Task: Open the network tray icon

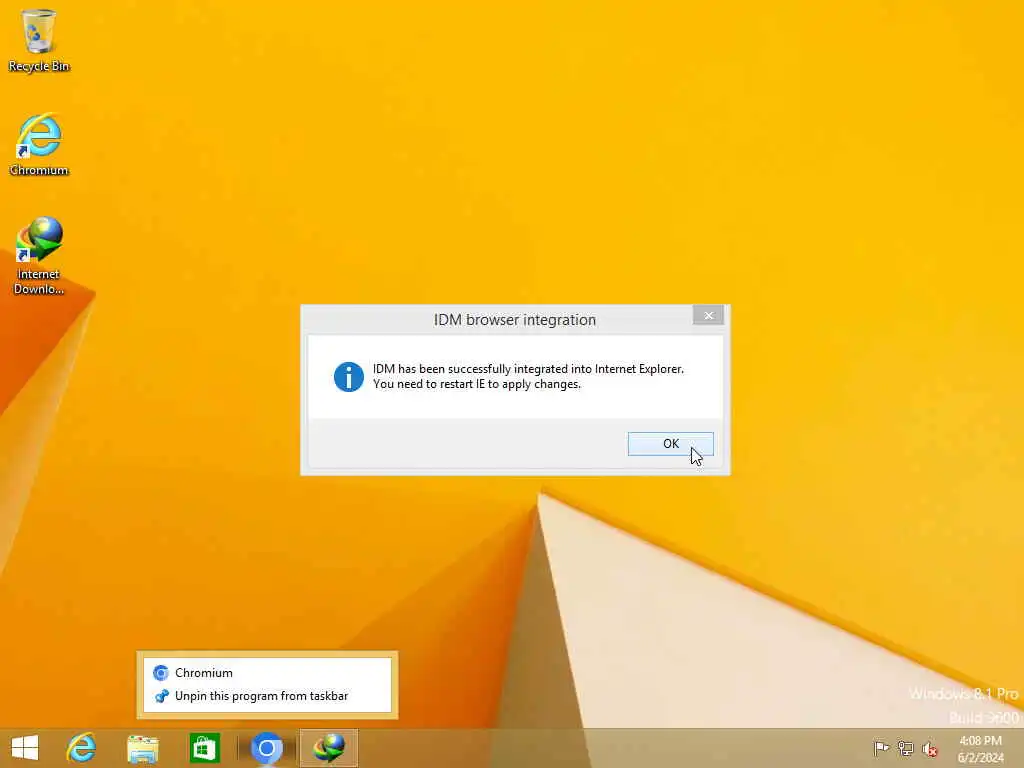Action: (905, 748)
